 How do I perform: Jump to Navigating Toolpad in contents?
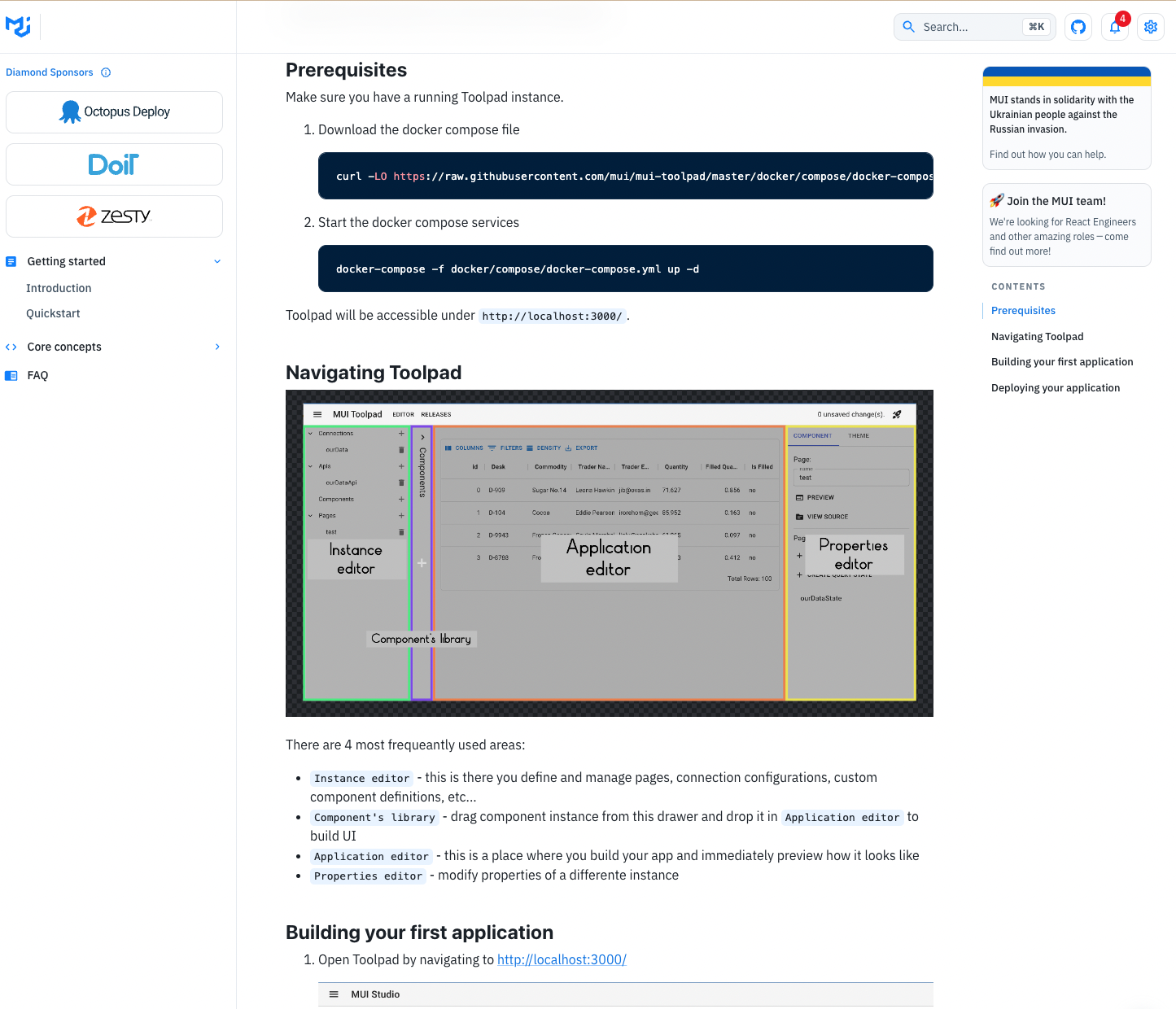[1037, 337]
